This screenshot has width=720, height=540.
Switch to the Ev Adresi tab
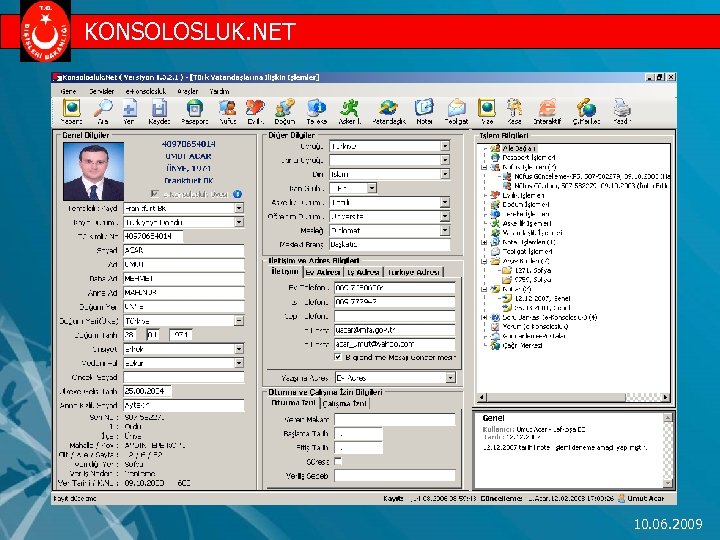pyautogui.click(x=323, y=272)
